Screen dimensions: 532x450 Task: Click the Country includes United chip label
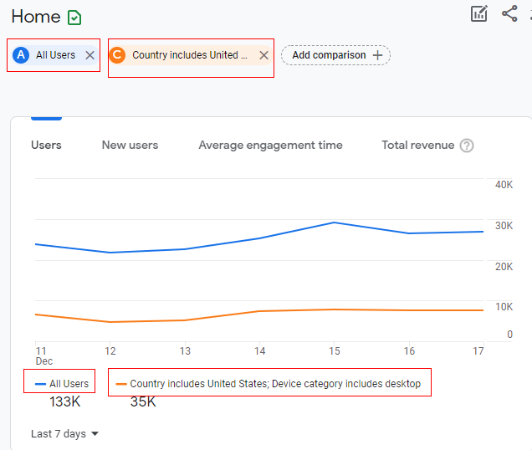coord(190,55)
